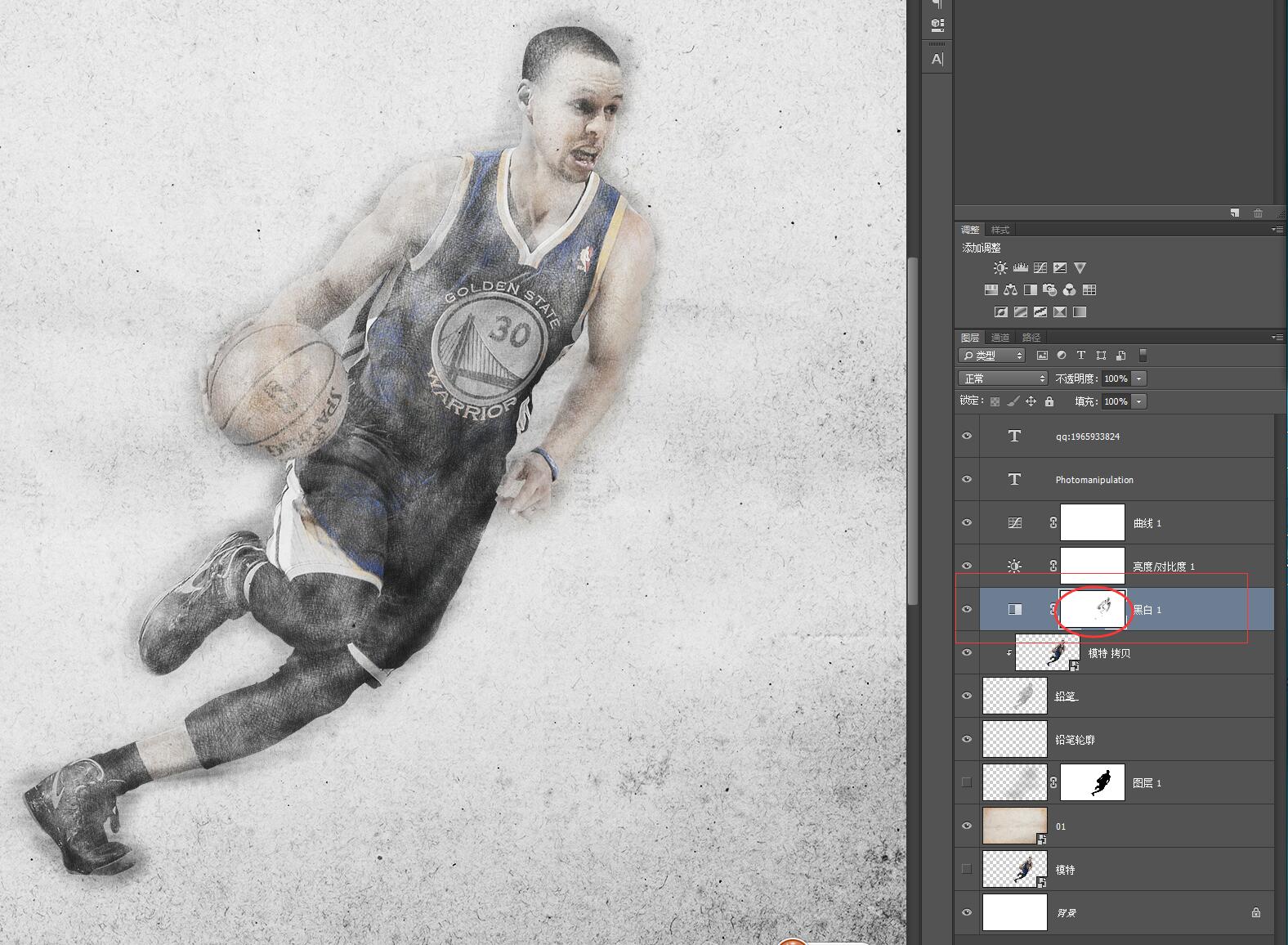1288x945 pixels.
Task: Select the 亮度/对比度 1 mask thumbnail
Action: [1093, 567]
